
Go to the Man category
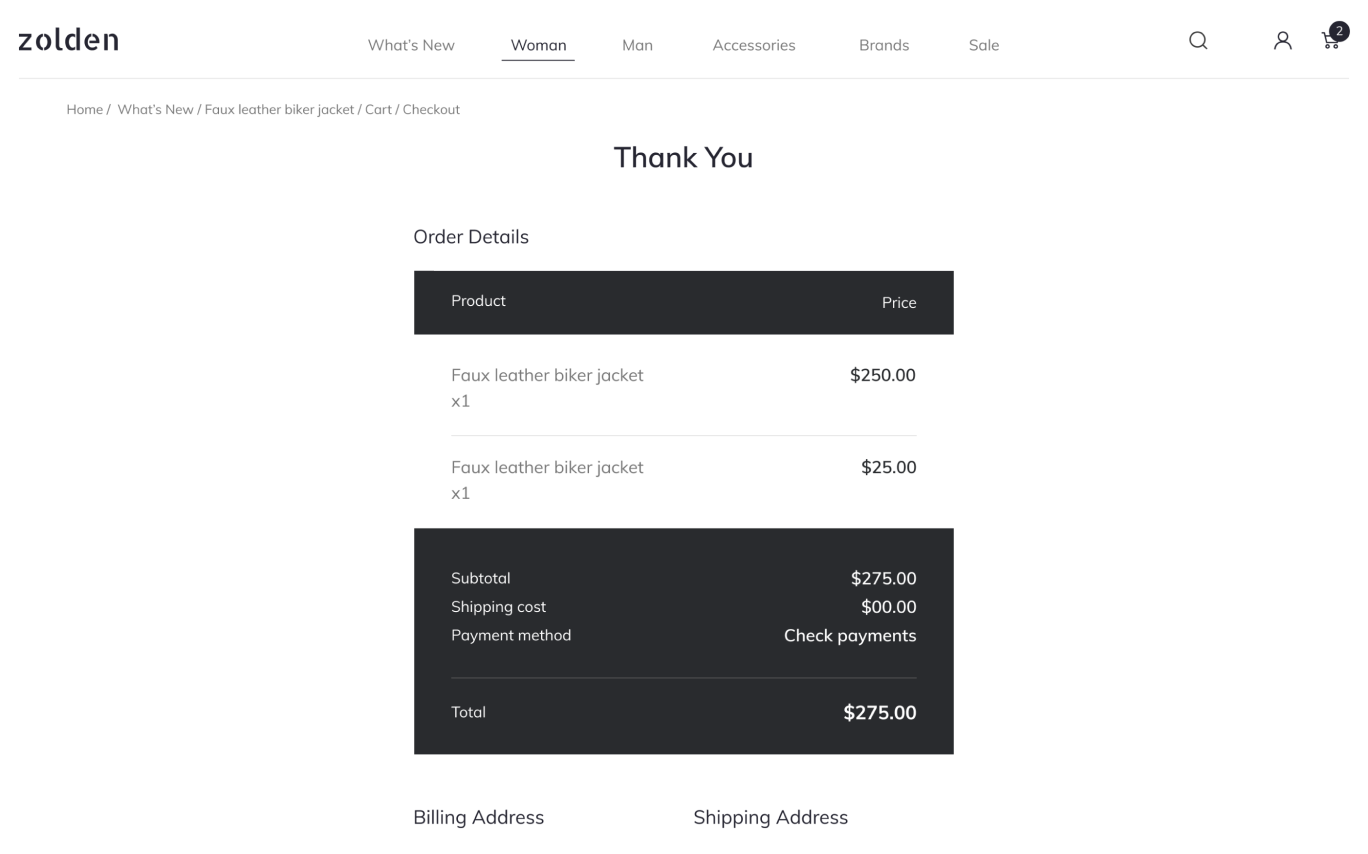[x=637, y=45]
